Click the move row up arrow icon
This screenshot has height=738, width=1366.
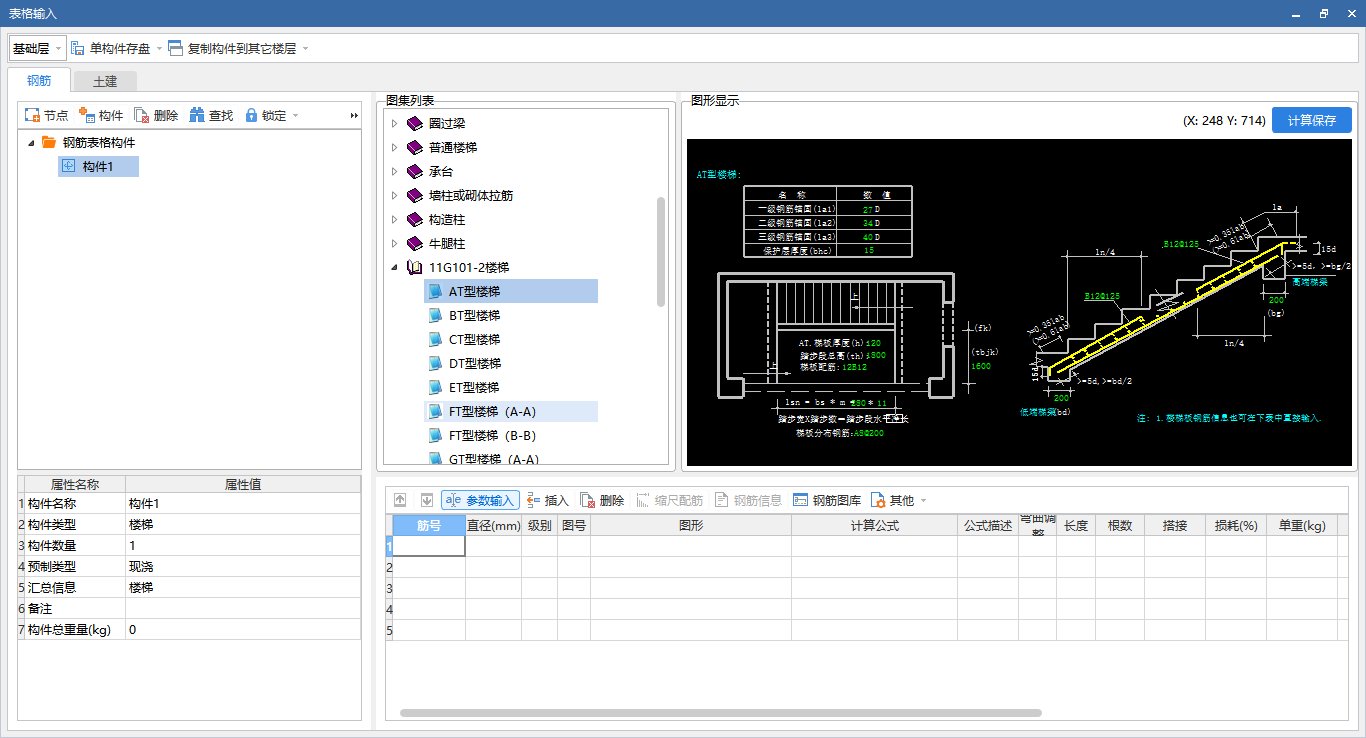click(400, 500)
